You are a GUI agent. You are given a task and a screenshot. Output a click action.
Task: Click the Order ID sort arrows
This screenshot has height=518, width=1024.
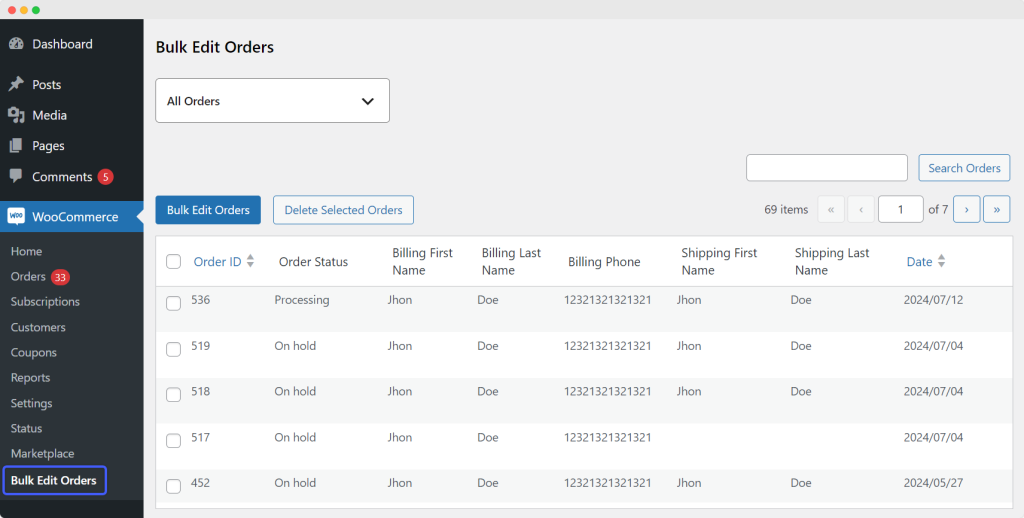(251, 261)
